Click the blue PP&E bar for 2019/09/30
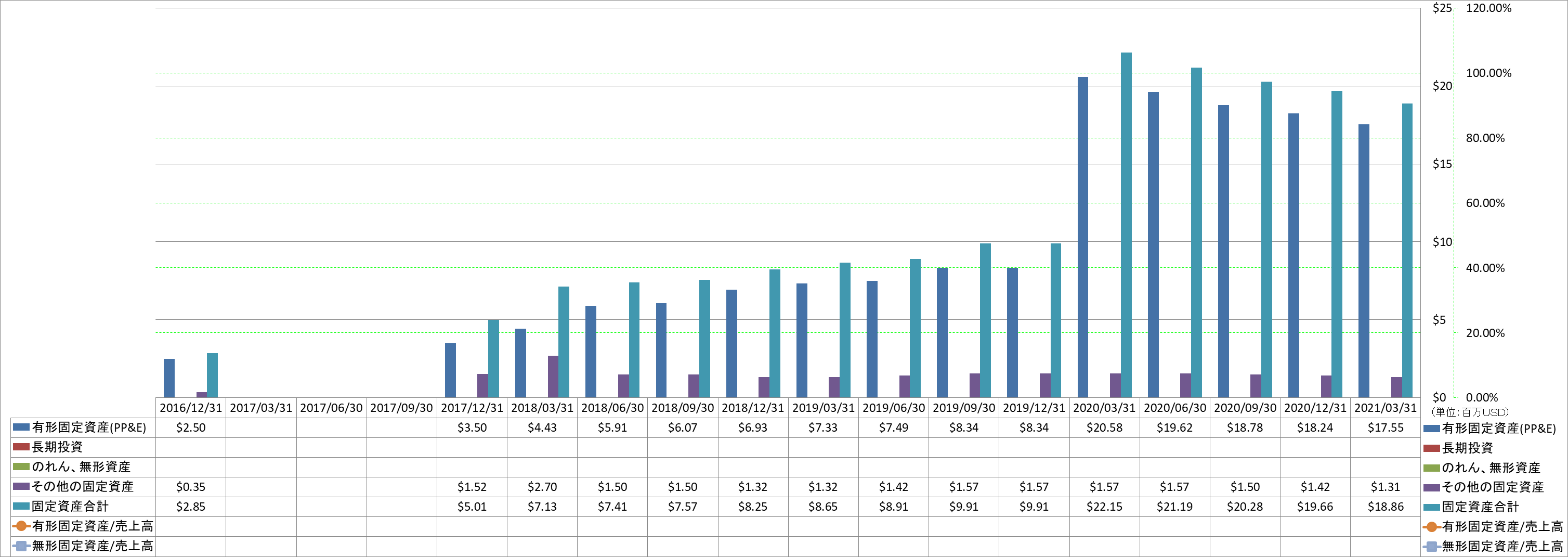Viewport: 1568px width, 557px height. pos(942,332)
